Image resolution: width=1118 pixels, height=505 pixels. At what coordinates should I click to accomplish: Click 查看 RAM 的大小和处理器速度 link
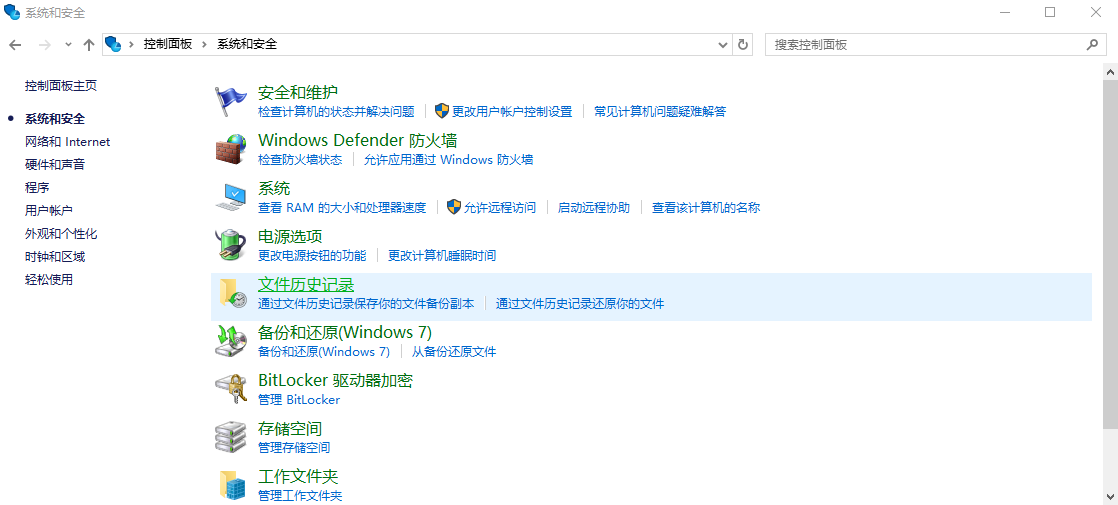click(342, 208)
